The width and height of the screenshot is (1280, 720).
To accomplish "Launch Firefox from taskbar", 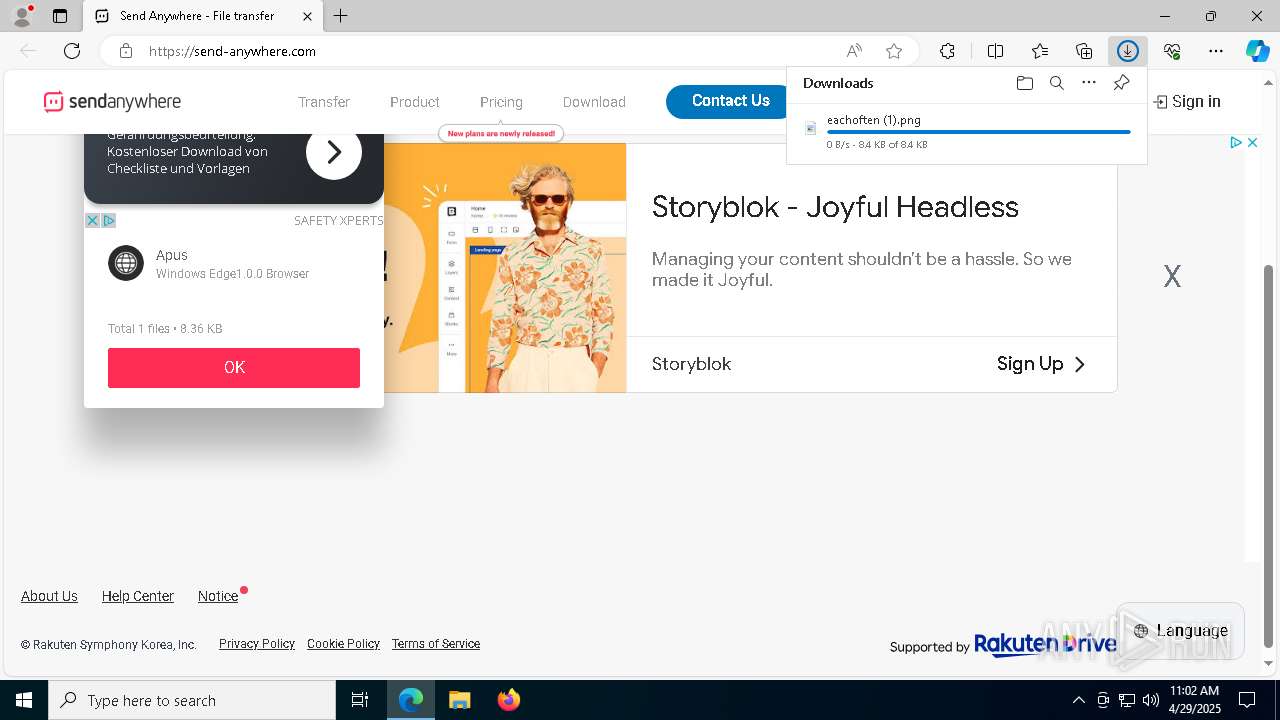I will click(x=508, y=700).
